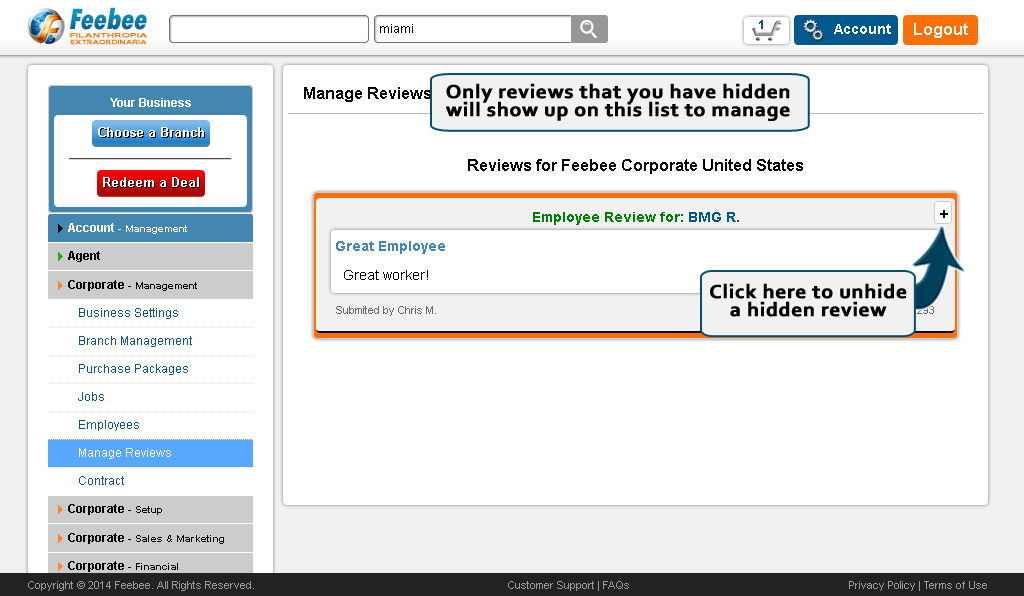This screenshot has width=1024, height=596.
Task: Open Business Settings from the sidebar
Action: (x=128, y=312)
